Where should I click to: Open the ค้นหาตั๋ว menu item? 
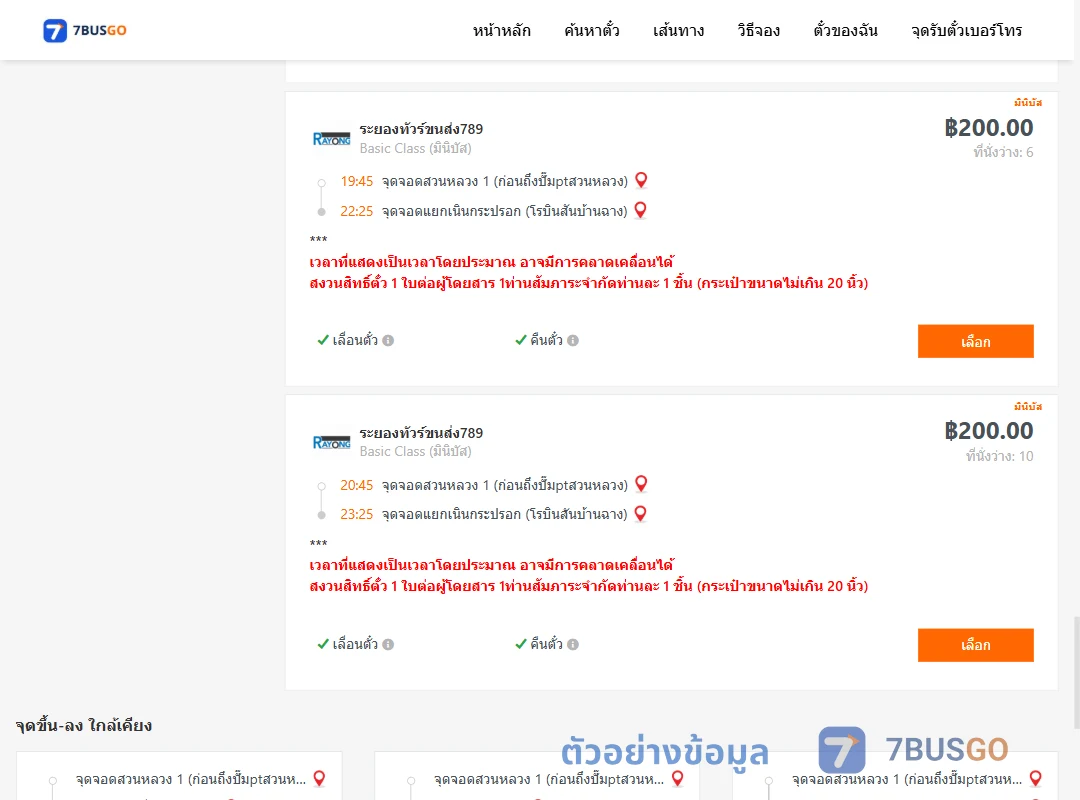coord(592,30)
